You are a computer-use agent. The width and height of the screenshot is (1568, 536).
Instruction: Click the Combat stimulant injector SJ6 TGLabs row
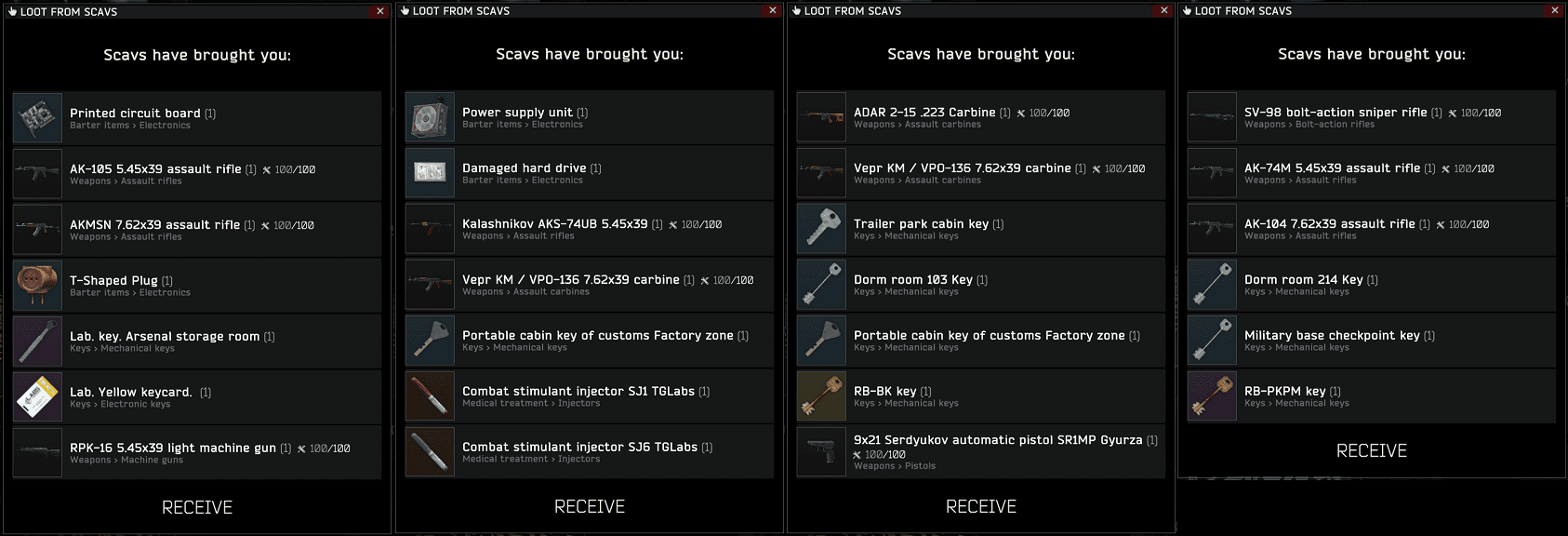[589, 452]
